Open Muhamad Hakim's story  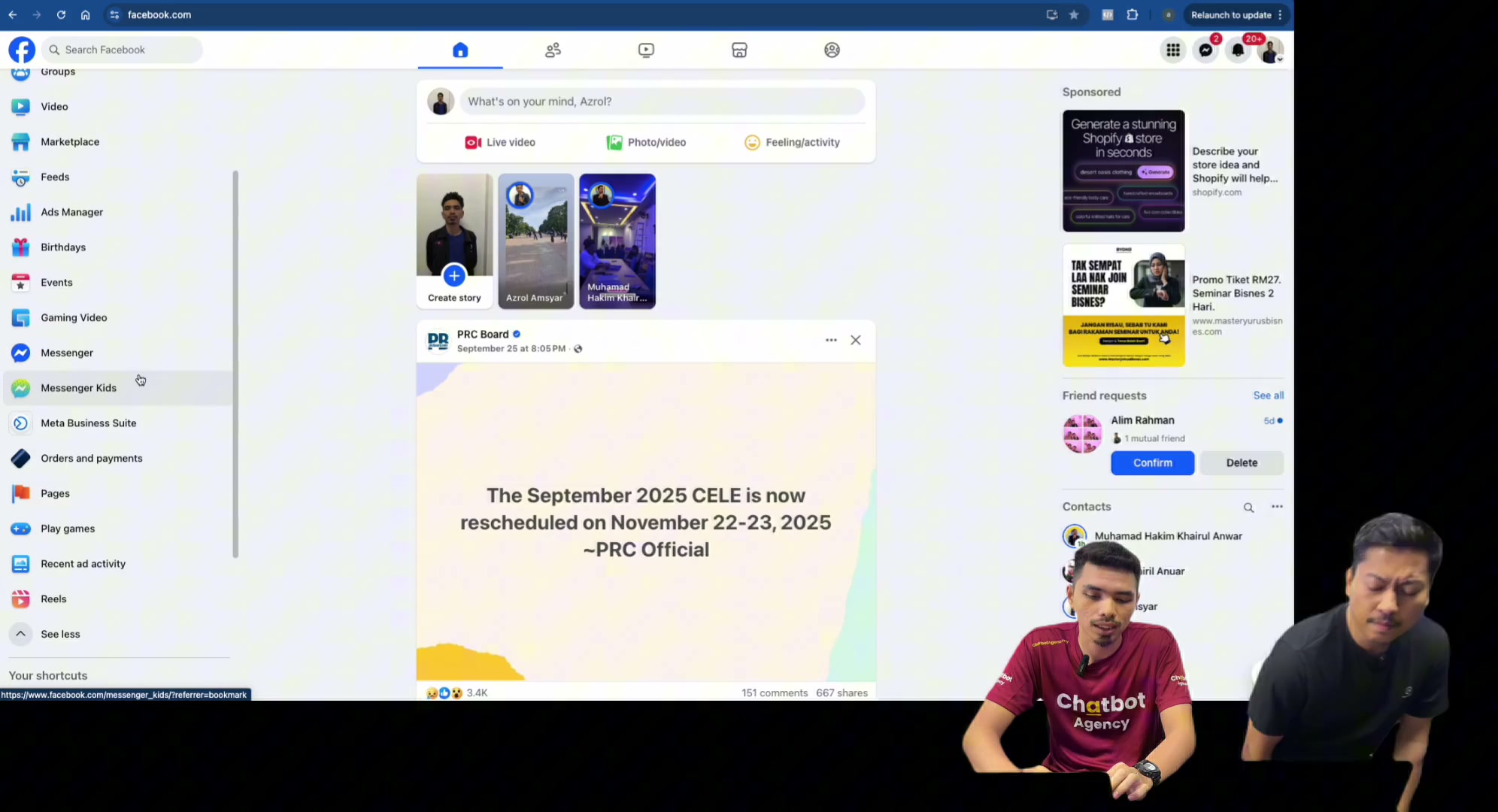point(617,241)
